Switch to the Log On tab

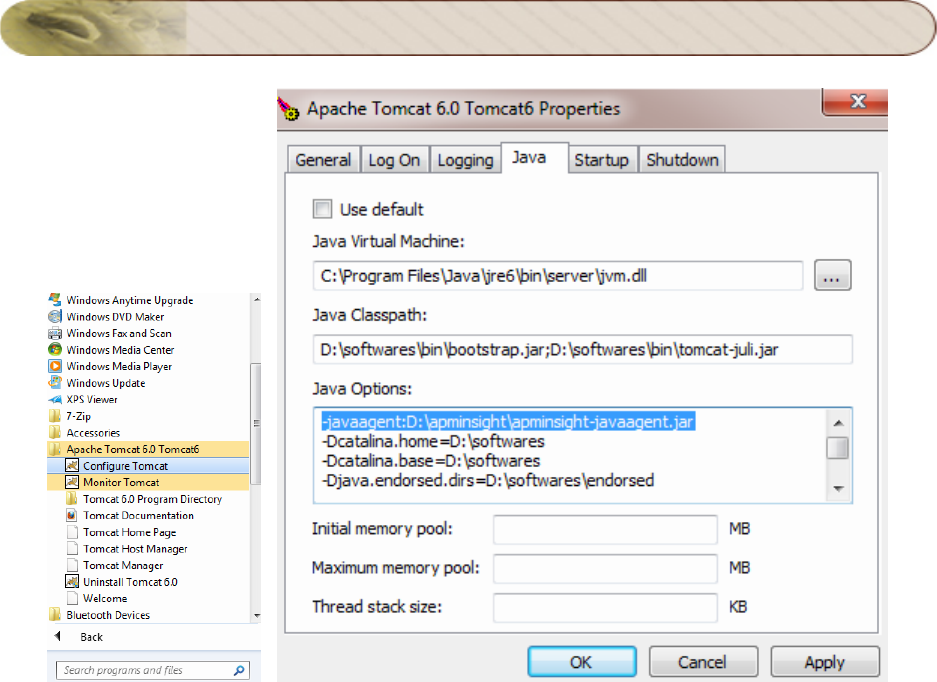point(394,160)
